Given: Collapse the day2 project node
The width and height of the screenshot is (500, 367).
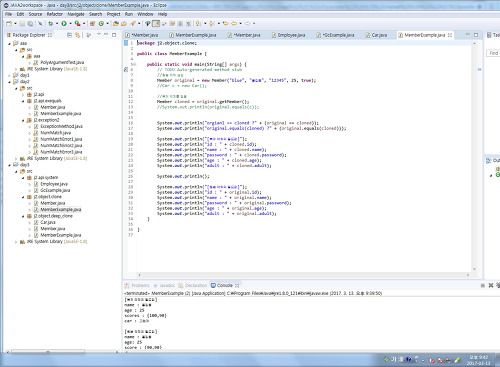Looking at the screenshot, I should coord(10,82).
